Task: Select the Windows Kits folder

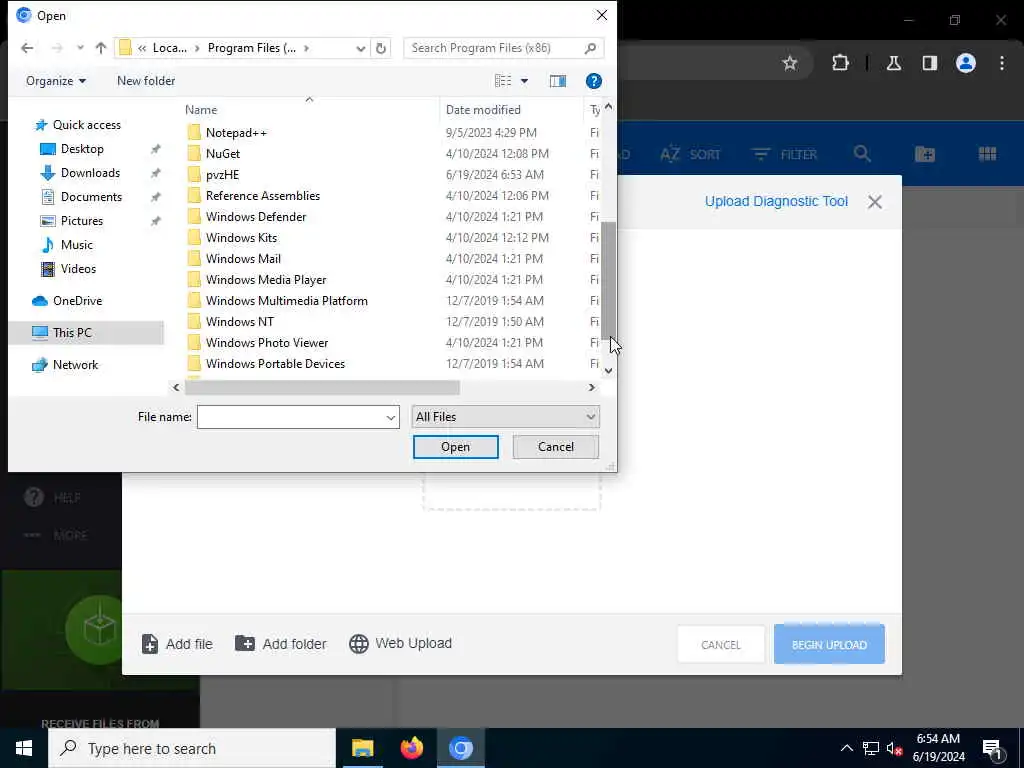Action: (x=241, y=238)
